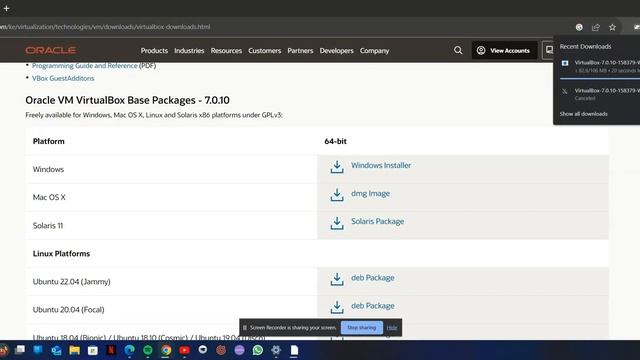This screenshot has width=640, height=360.
Task: Click the dmg Image download arrow icon
Action: 337,195
